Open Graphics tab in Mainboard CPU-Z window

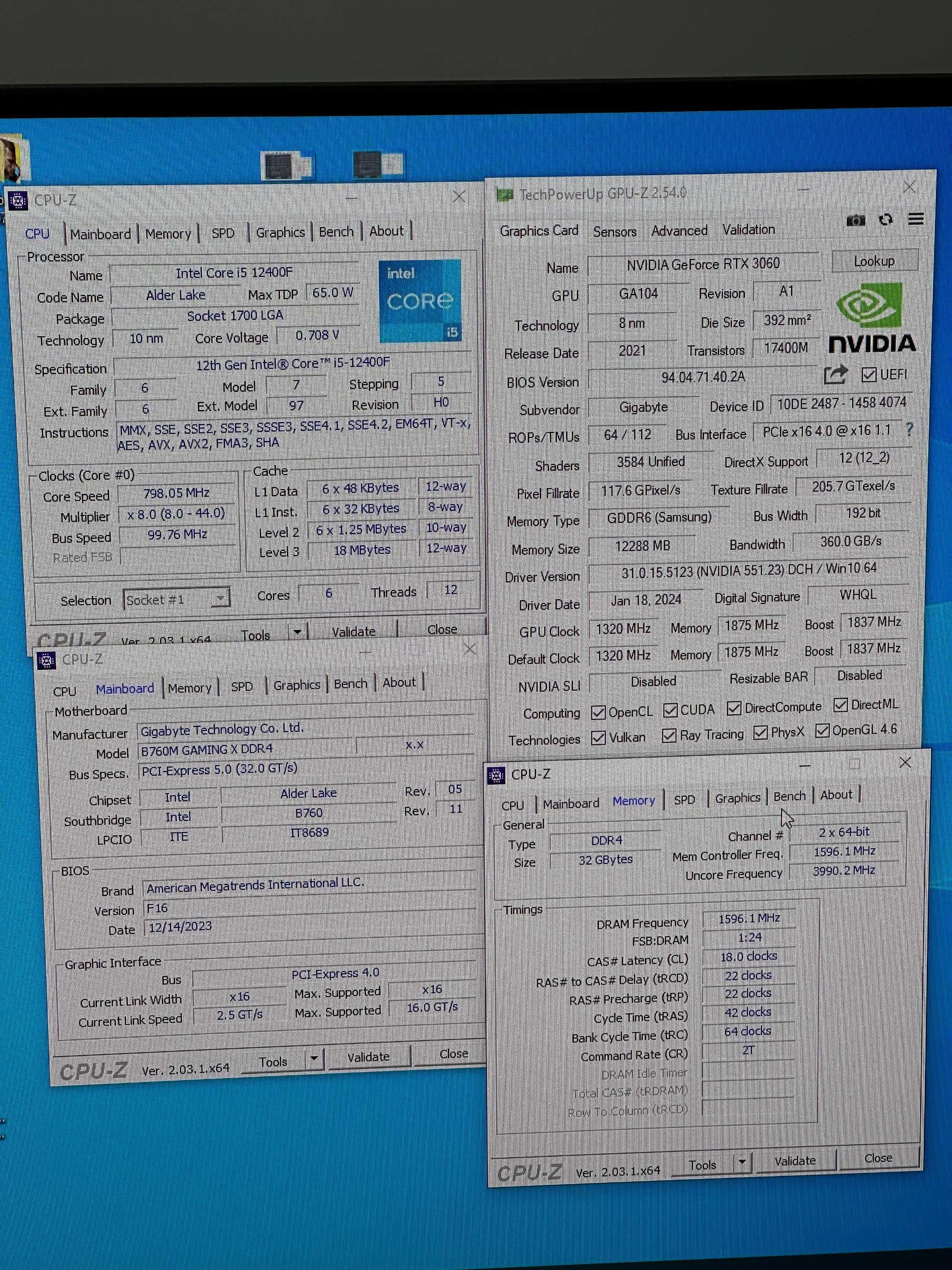(296, 686)
